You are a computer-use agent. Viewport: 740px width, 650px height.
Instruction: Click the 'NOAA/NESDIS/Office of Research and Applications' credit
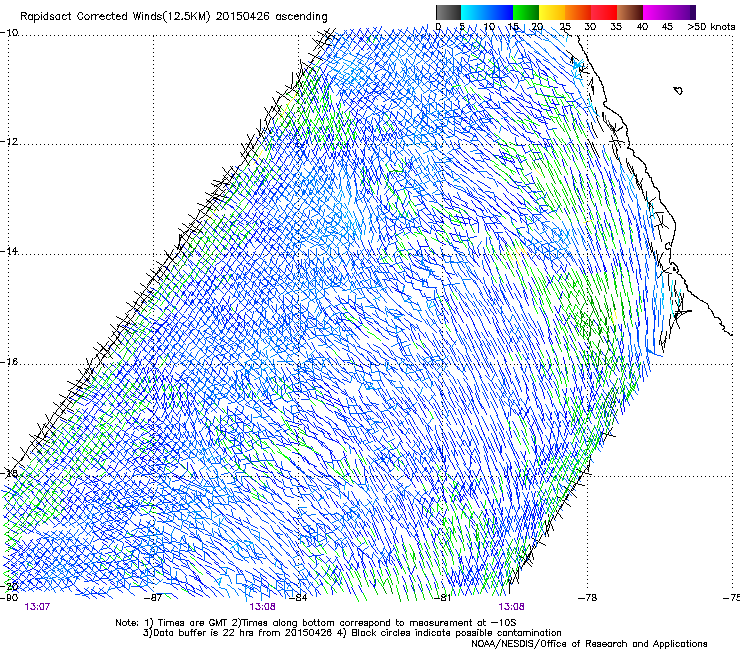coord(589,643)
